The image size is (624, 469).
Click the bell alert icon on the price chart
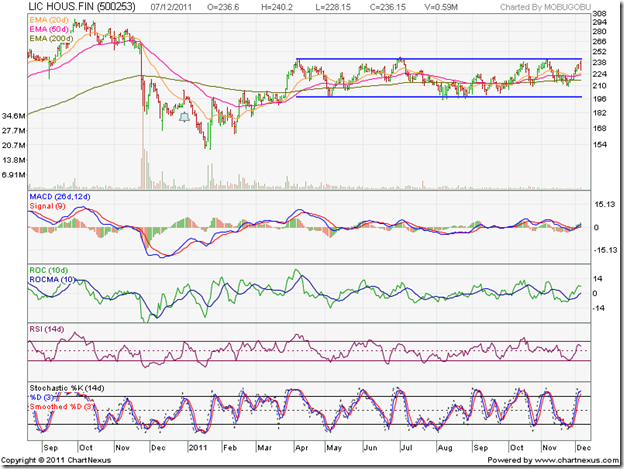[x=184, y=117]
